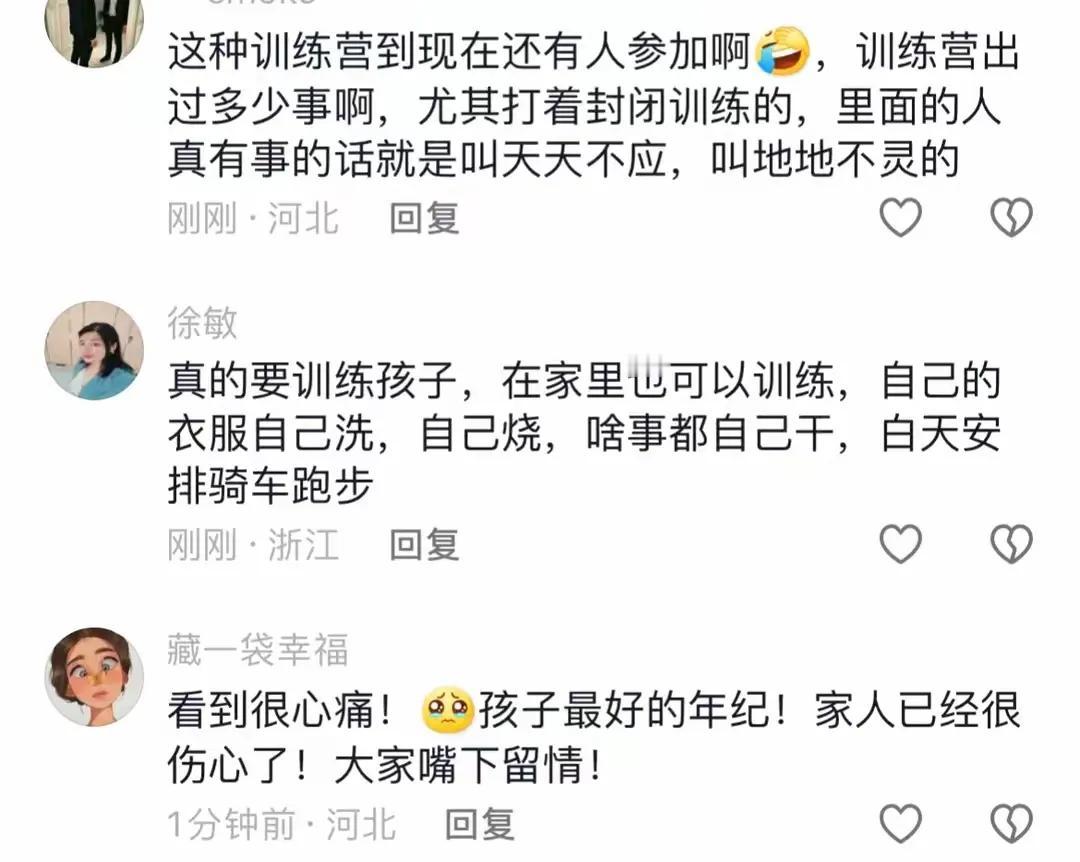Dislike the first comment with broken heart
The width and height of the screenshot is (1080, 862).
pos(1011,217)
